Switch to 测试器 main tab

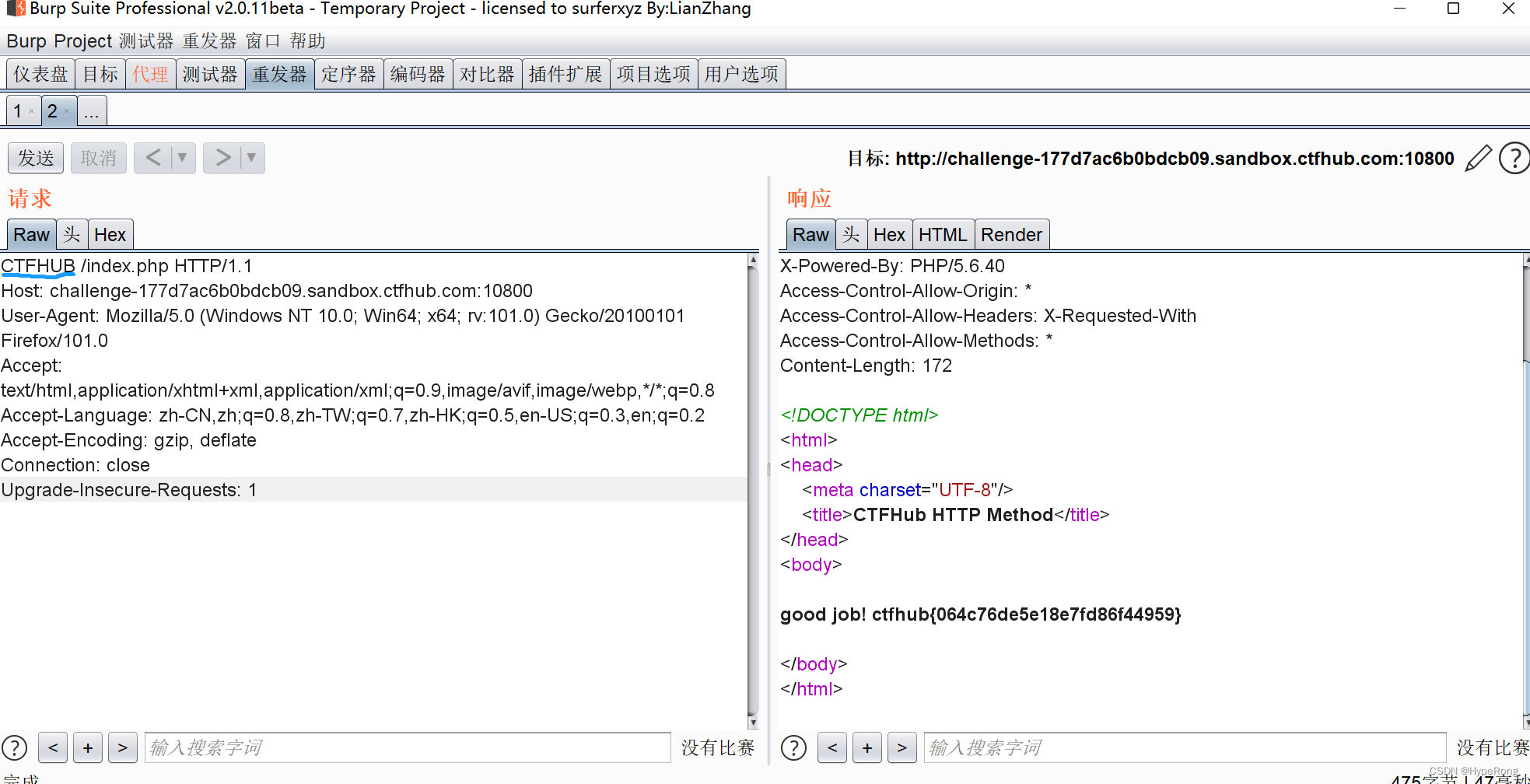210,74
